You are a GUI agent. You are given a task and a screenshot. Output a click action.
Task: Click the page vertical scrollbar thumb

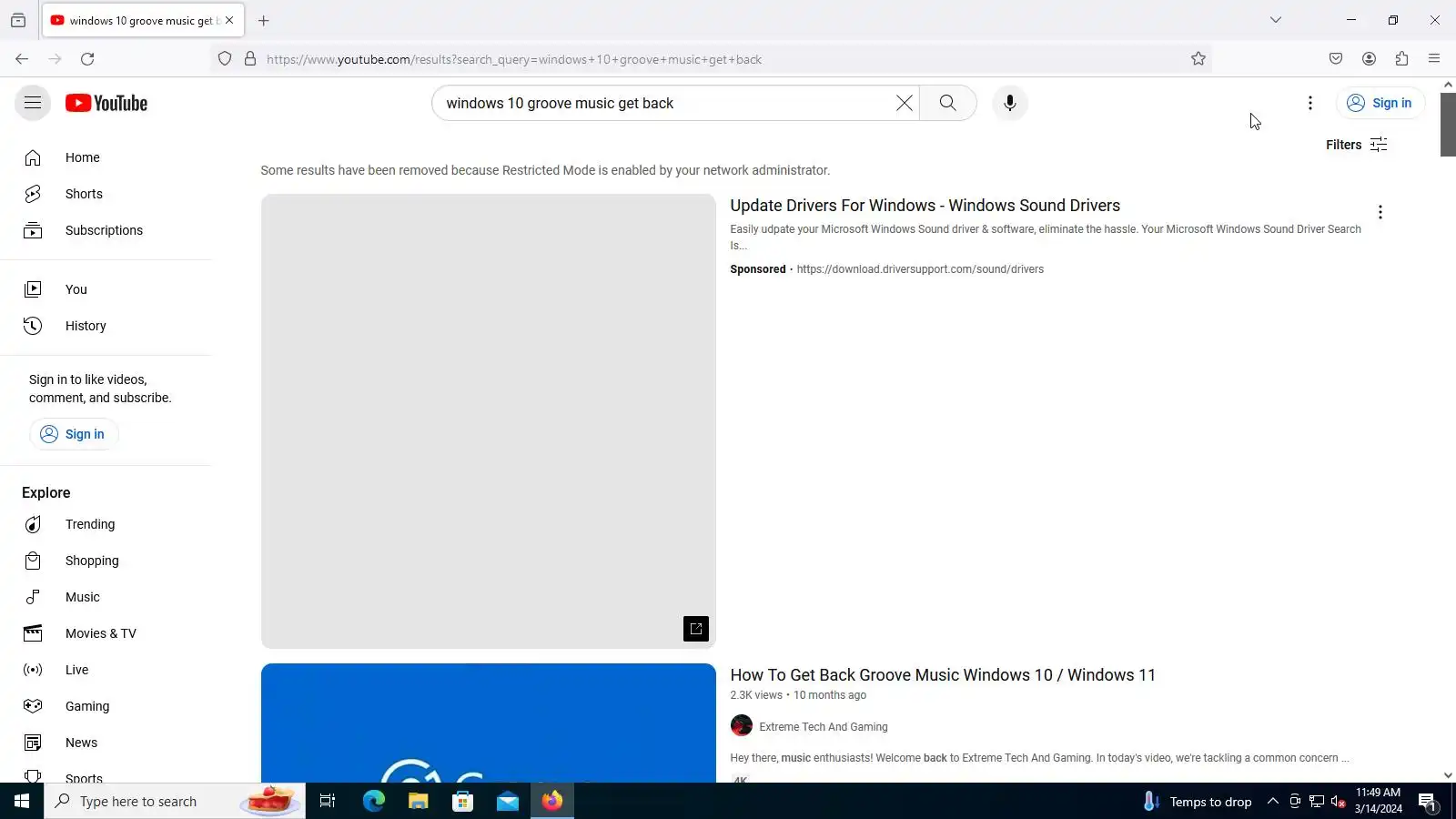[x=1448, y=124]
